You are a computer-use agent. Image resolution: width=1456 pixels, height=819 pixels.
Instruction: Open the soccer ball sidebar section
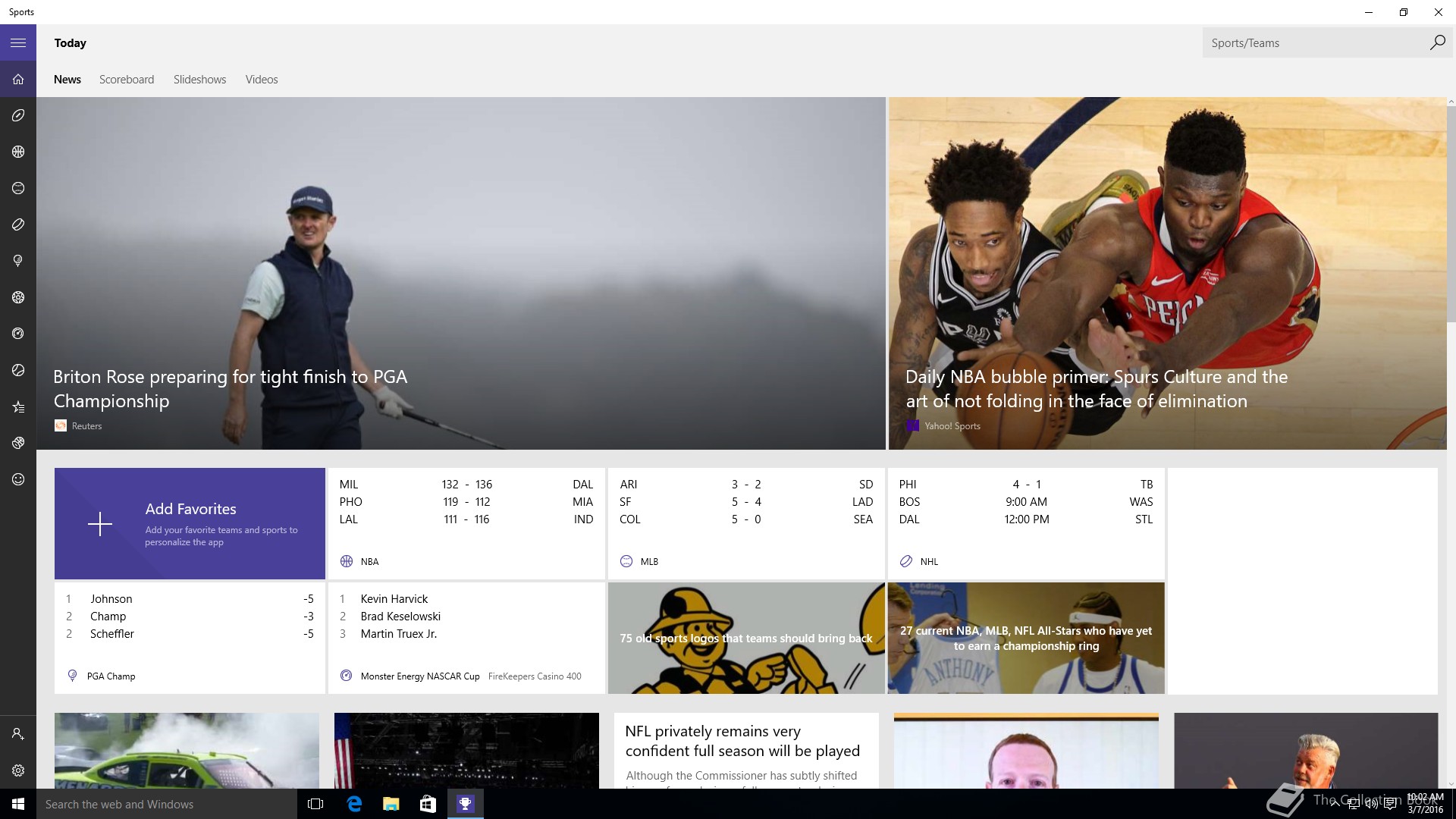pos(18,297)
